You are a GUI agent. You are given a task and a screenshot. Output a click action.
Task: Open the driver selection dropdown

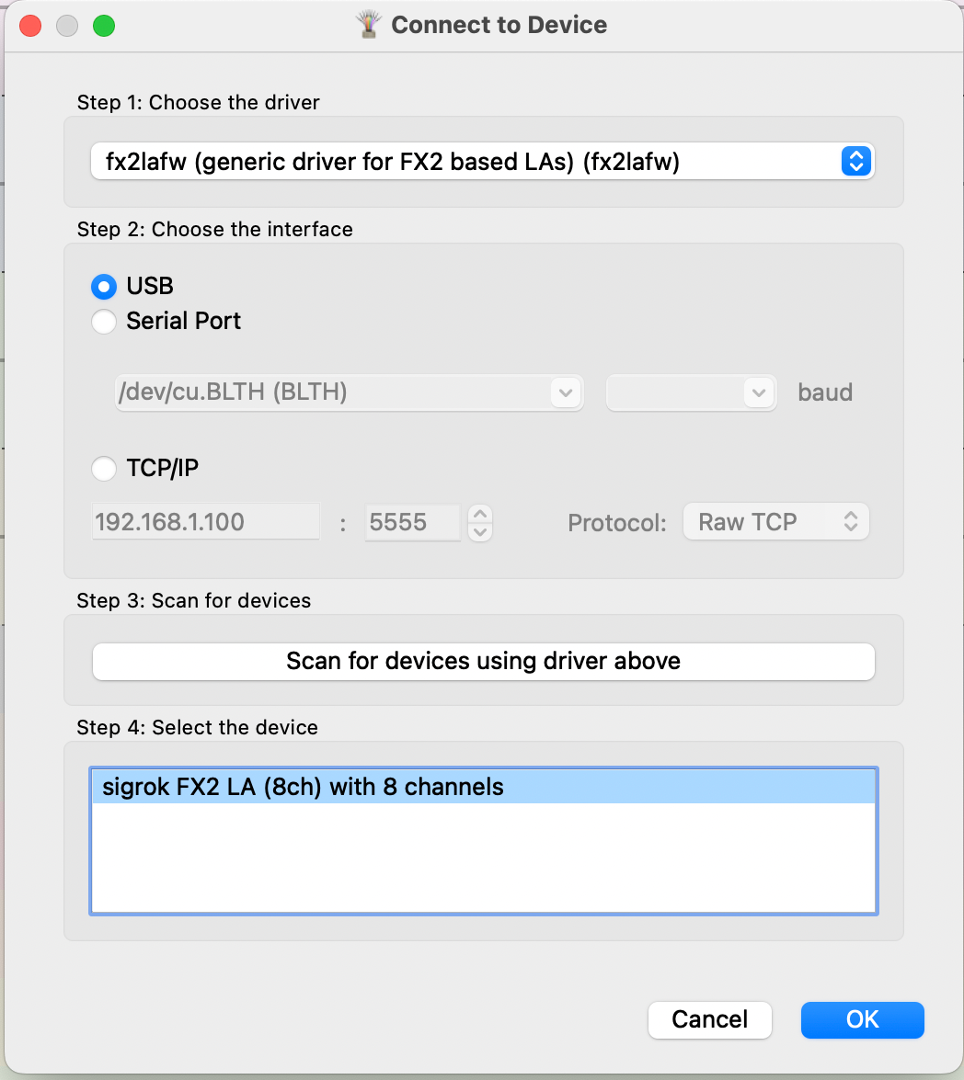tap(482, 161)
